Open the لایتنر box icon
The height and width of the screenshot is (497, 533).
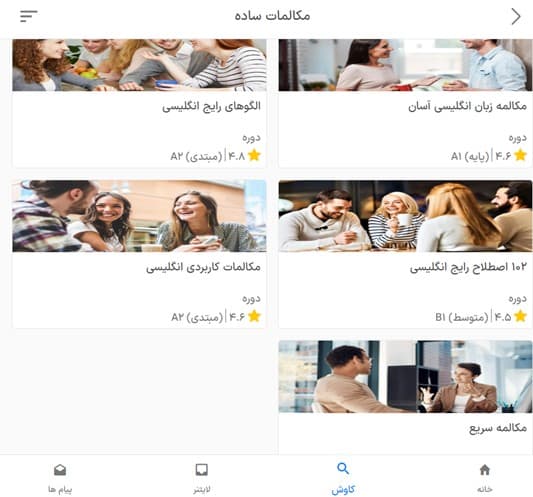tap(202, 470)
